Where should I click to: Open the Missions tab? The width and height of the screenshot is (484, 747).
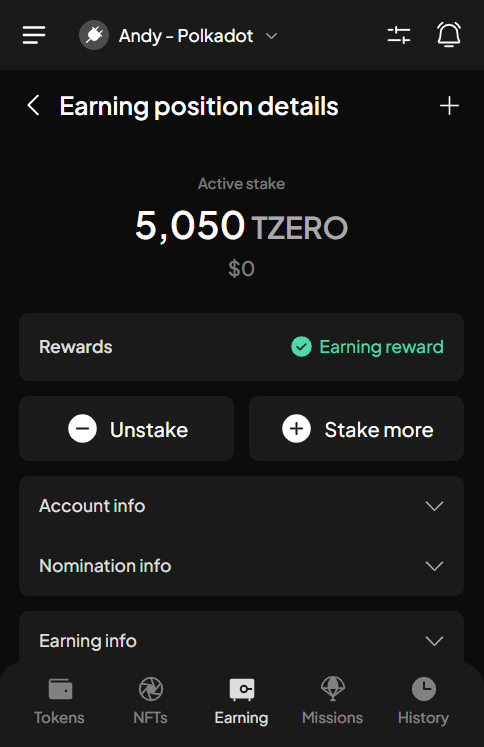333,702
